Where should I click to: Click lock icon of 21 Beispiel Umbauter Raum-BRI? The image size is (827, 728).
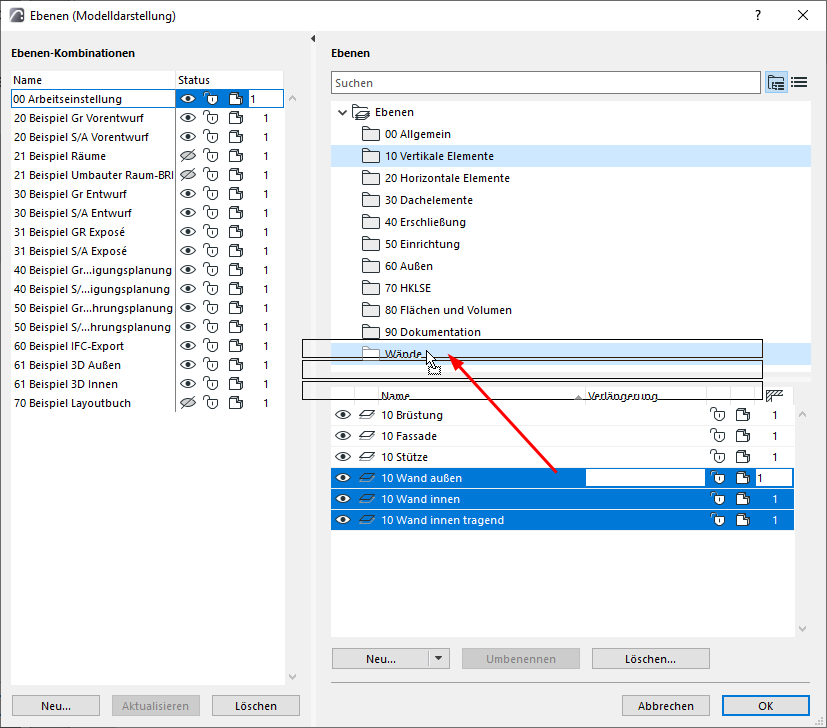coord(211,175)
